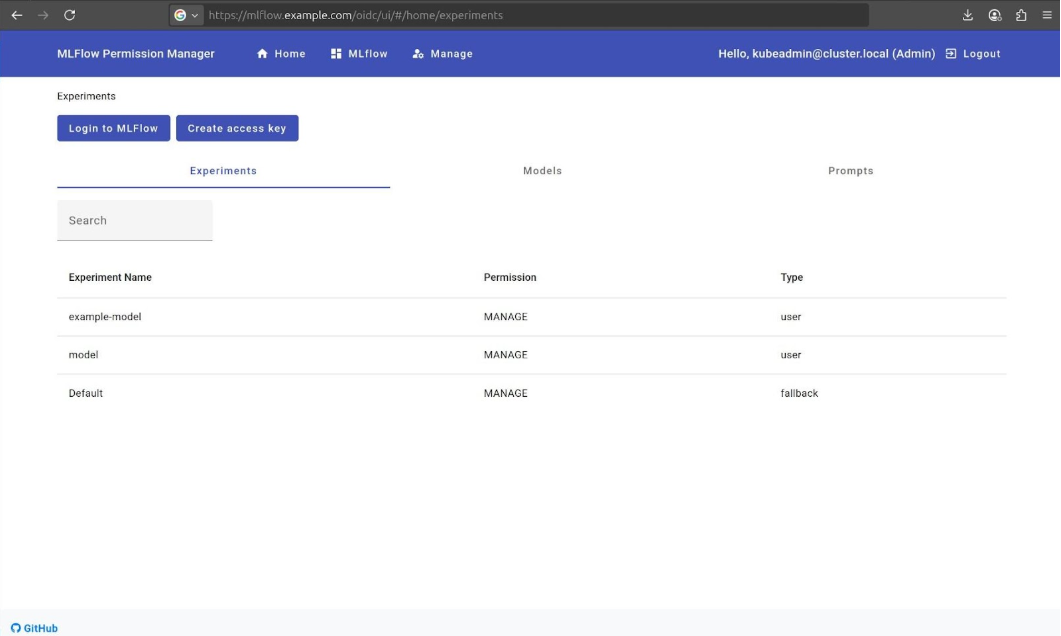
Task: Select the MLflow grid icon in the navbar
Action: (335, 54)
